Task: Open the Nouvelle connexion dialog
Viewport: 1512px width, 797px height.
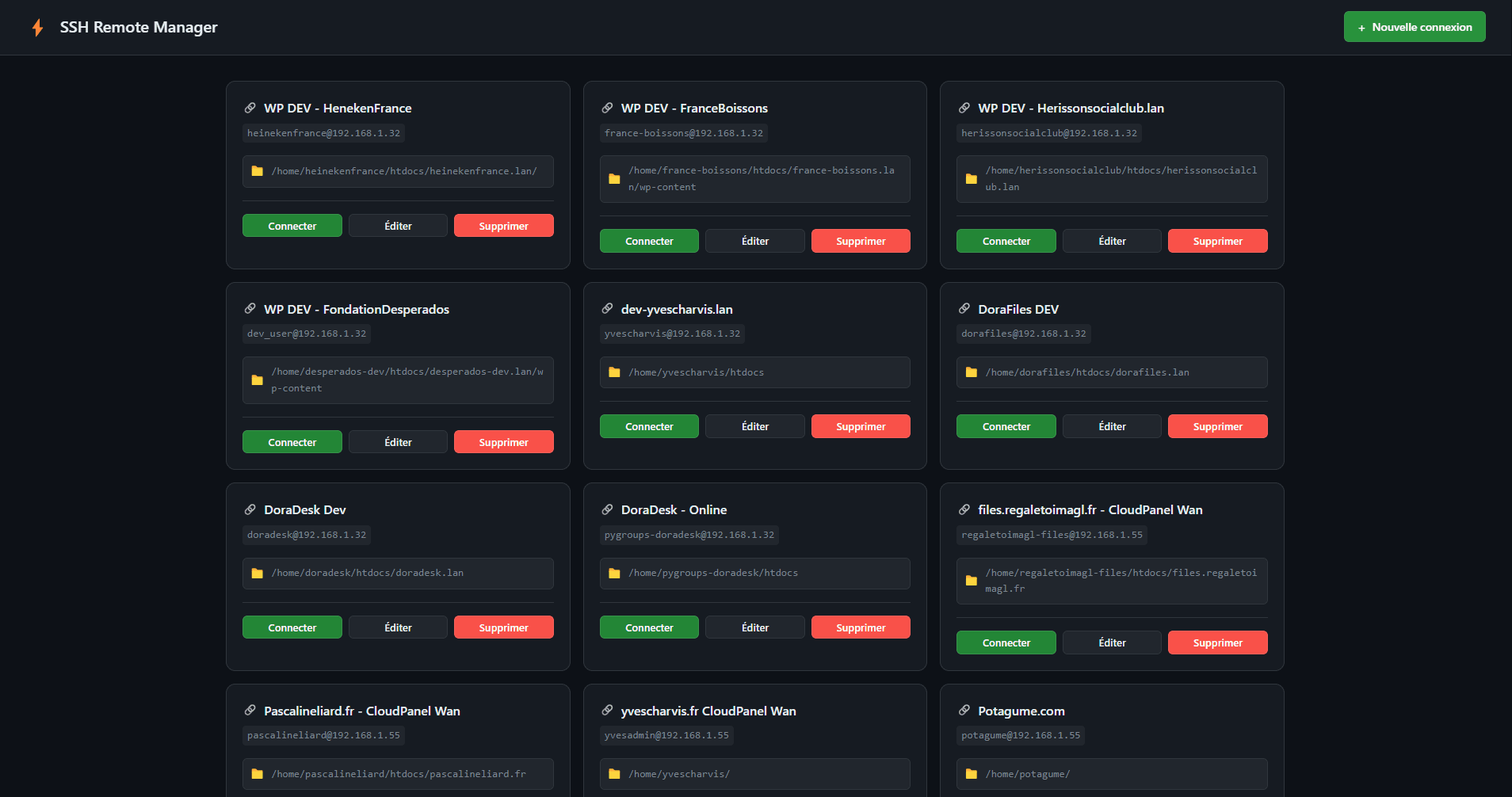Action: pyautogui.click(x=1414, y=27)
